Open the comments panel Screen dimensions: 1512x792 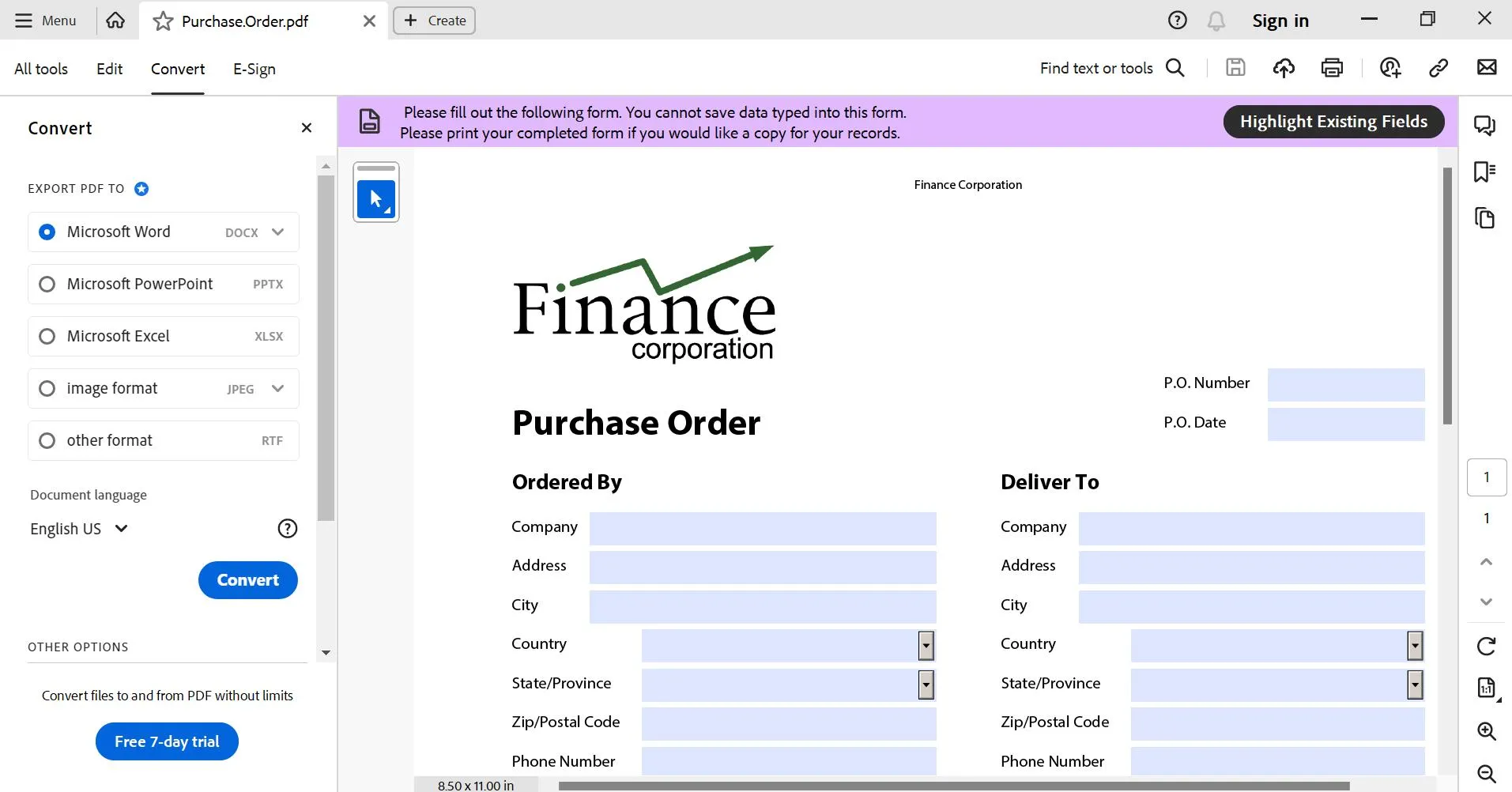pos(1487,125)
